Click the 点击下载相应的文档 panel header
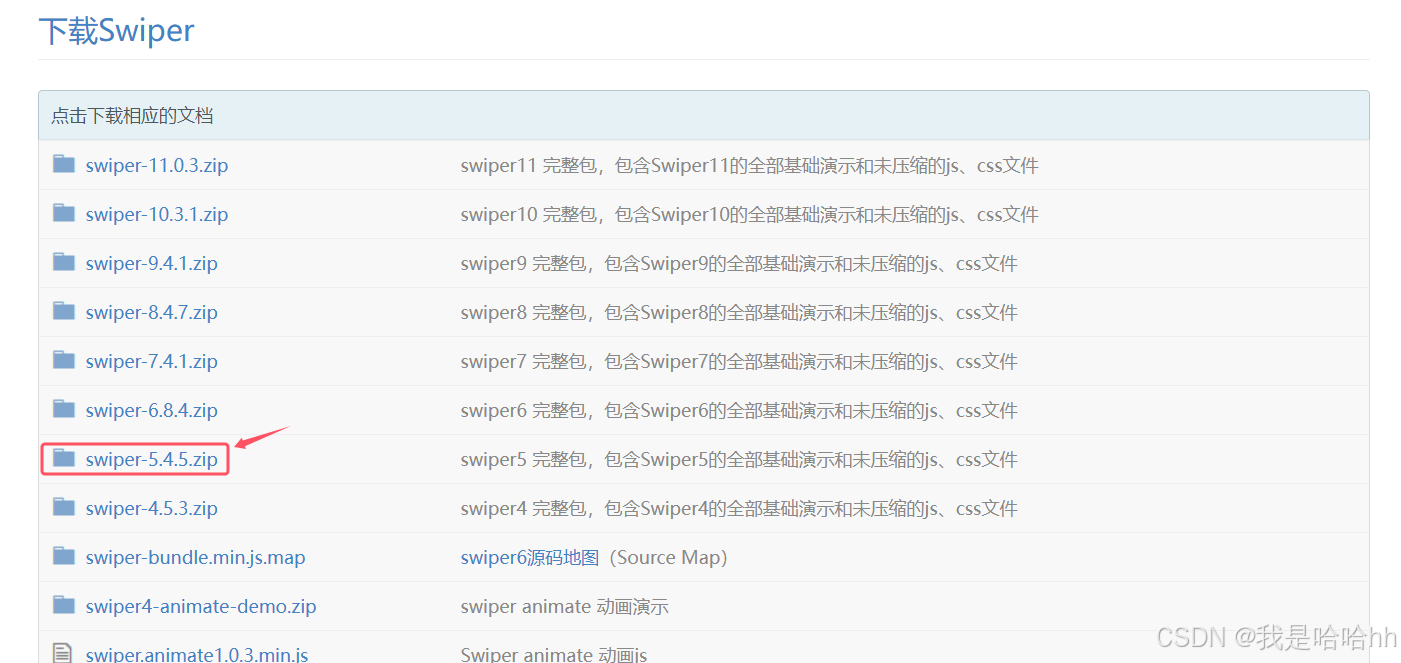Viewport: 1401px width, 663px height. point(703,116)
